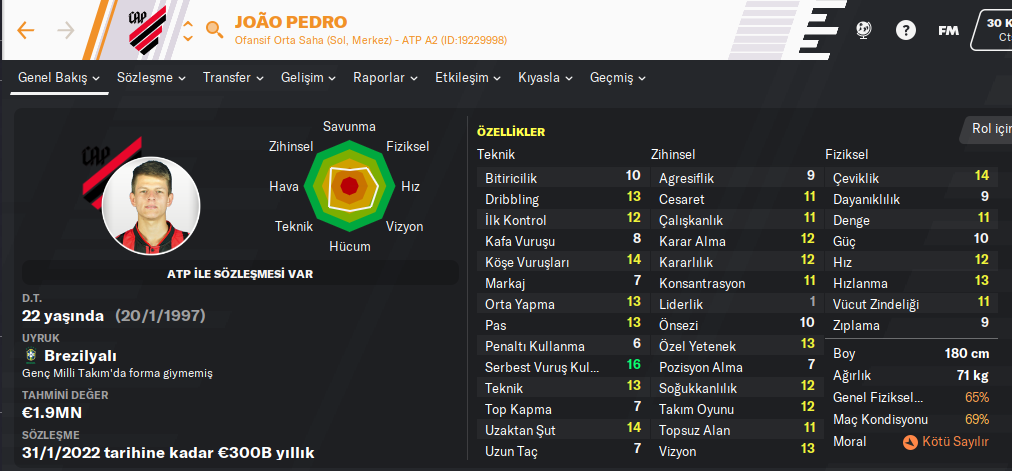Viewport: 1012px width, 471px height.
Task: Open the Genel Bakış dropdown menu
Action: click(x=60, y=77)
